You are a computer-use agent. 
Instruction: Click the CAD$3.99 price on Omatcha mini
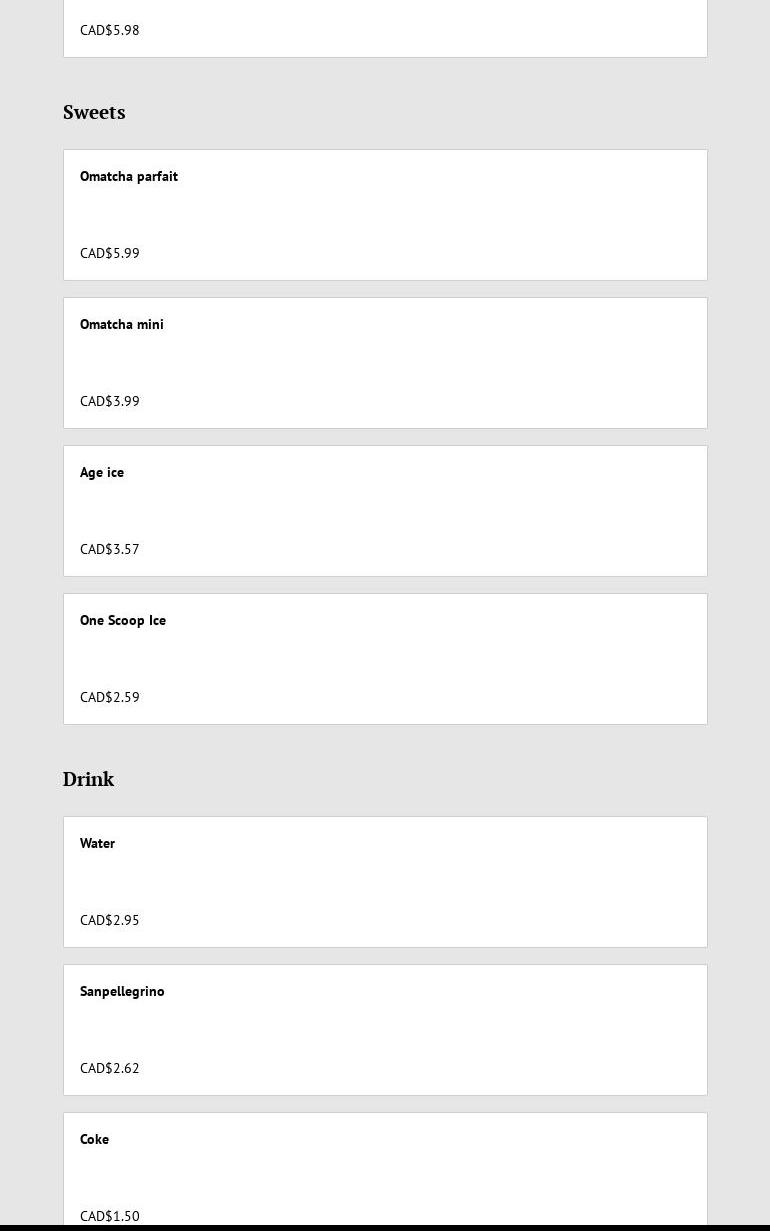(x=110, y=402)
